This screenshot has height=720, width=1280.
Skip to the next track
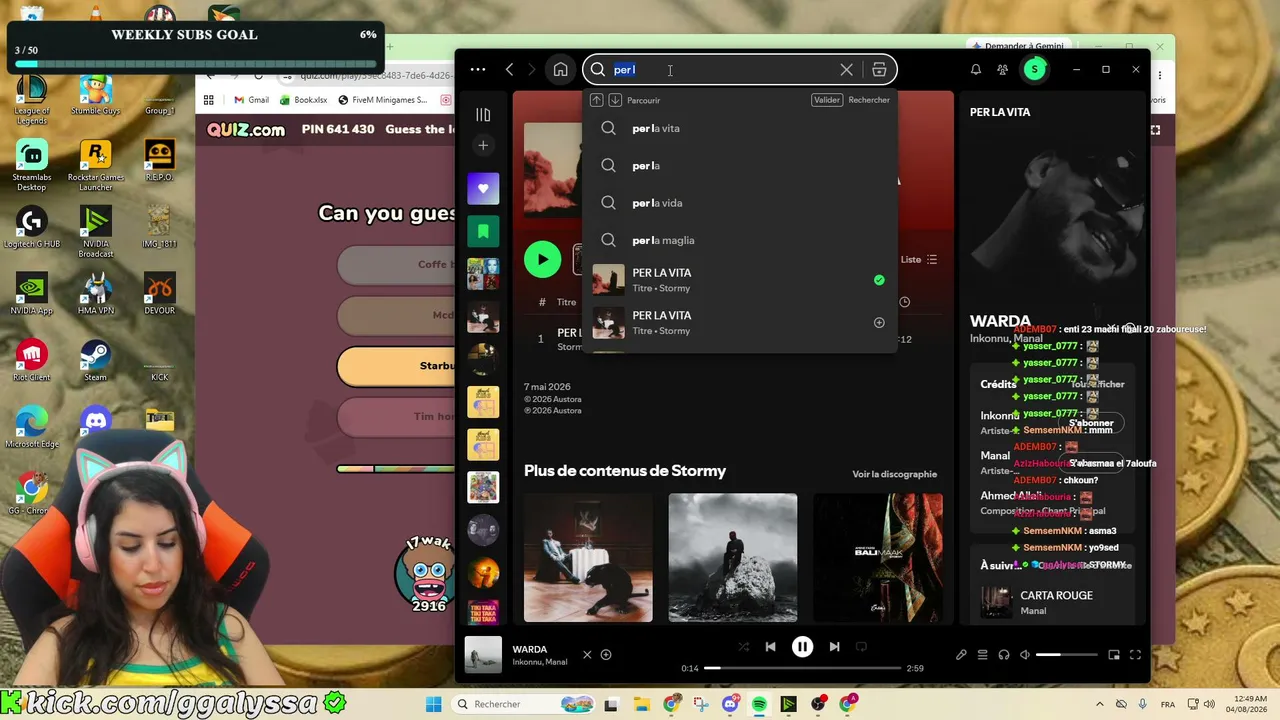tap(834, 647)
